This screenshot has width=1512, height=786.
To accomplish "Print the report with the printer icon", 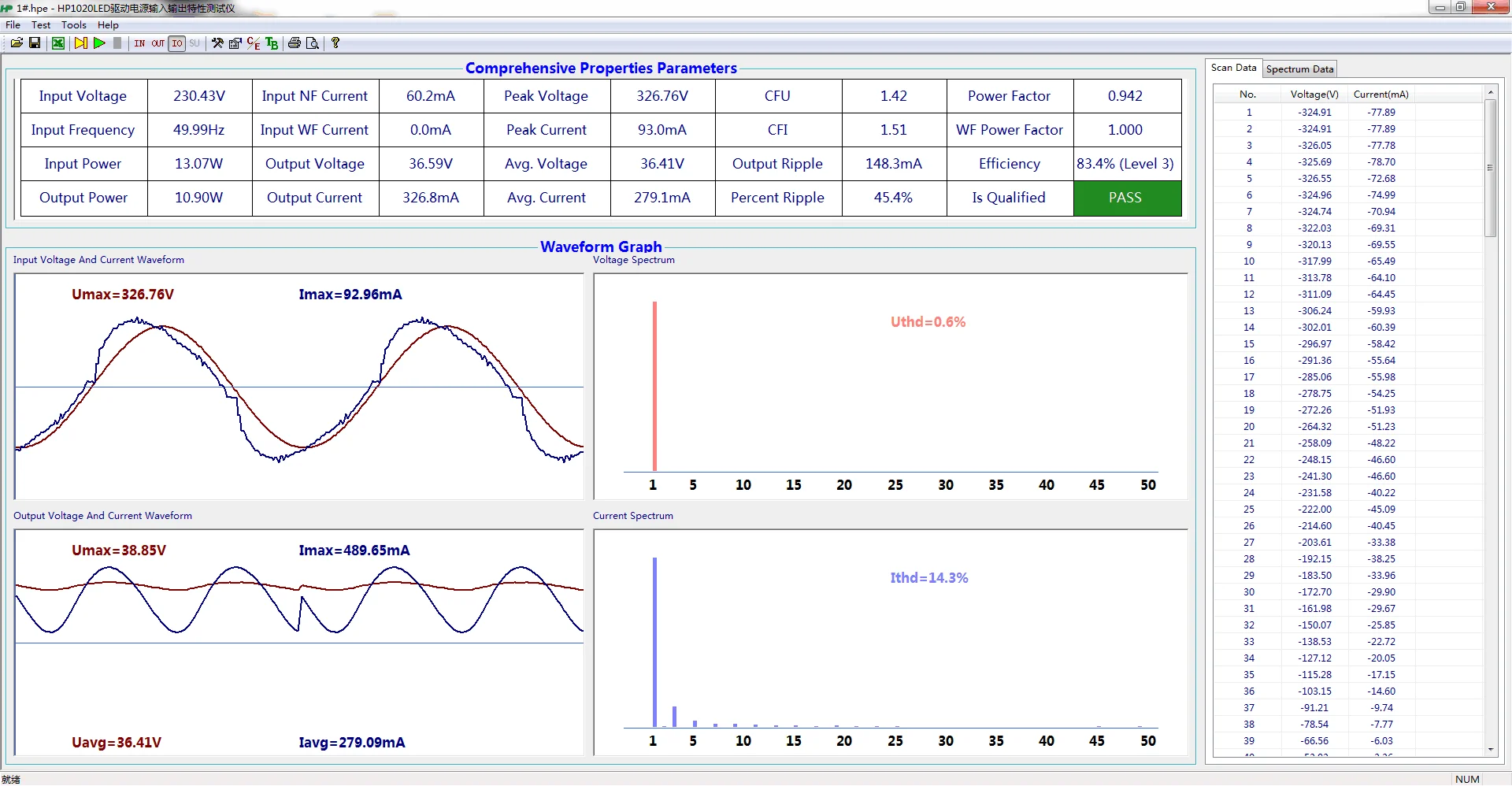I will (294, 43).
